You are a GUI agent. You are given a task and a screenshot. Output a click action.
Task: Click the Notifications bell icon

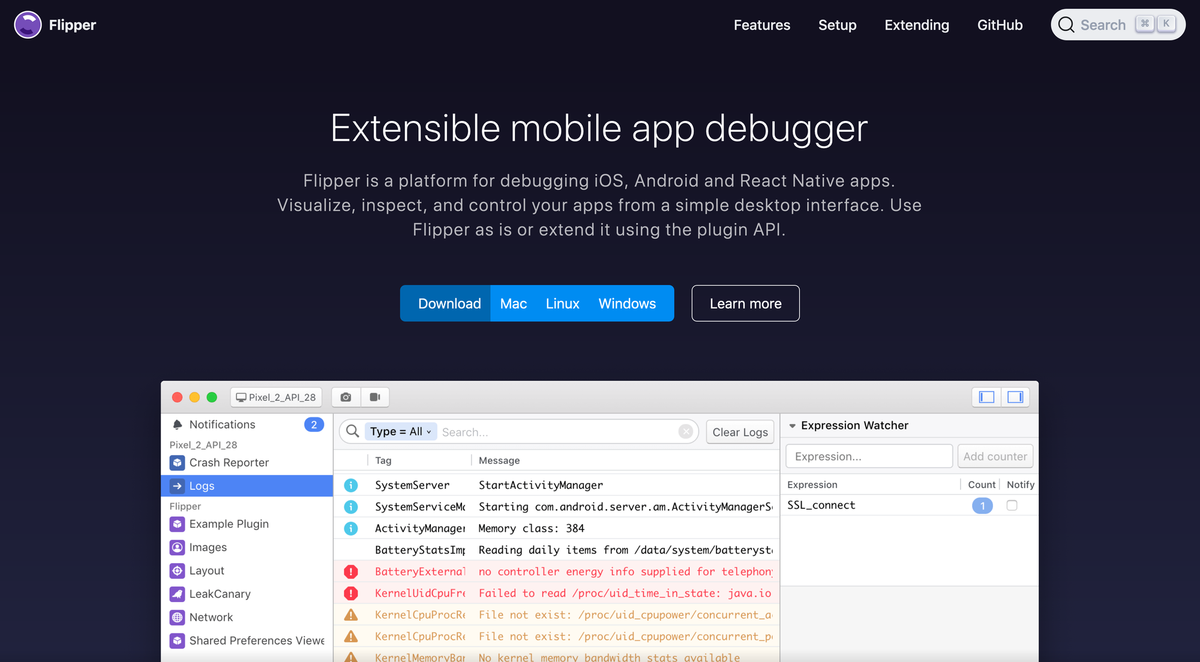(177, 425)
